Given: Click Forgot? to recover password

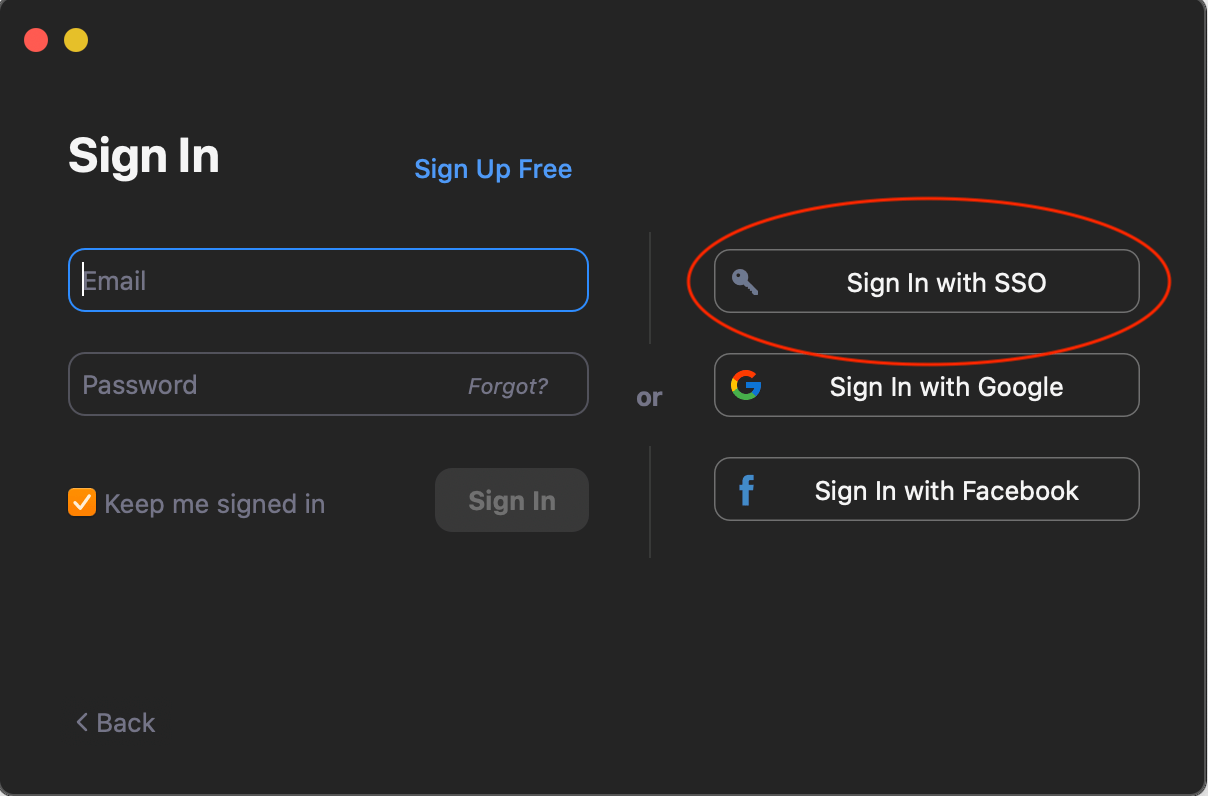Looking at the screenshot, I should point(510,384).
